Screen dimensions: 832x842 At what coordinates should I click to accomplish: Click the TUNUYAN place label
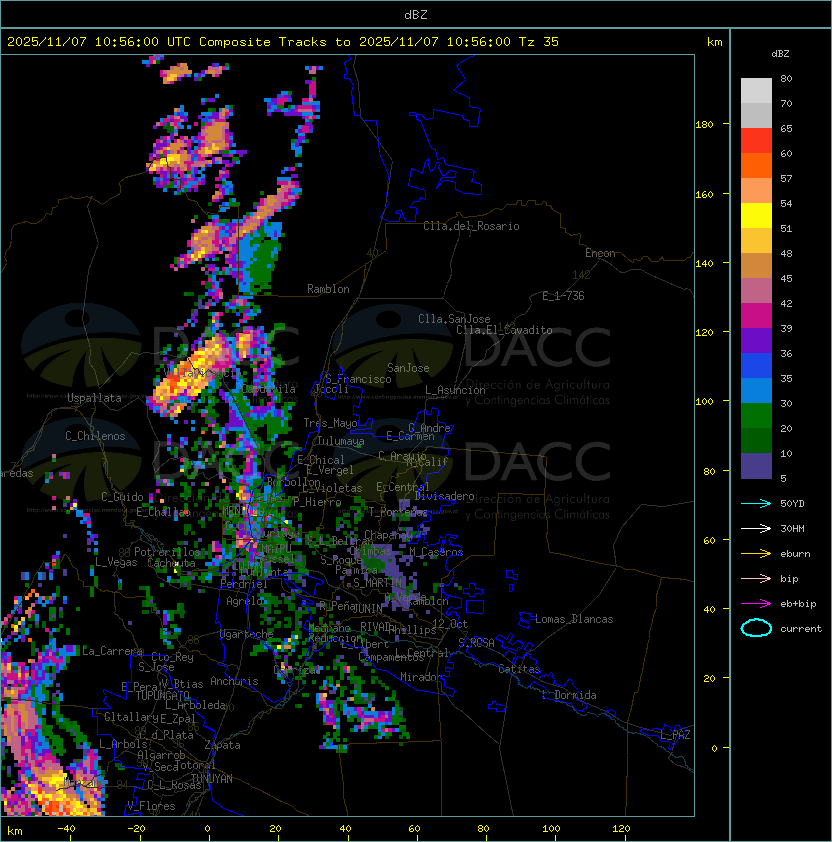tap(212, 779)
